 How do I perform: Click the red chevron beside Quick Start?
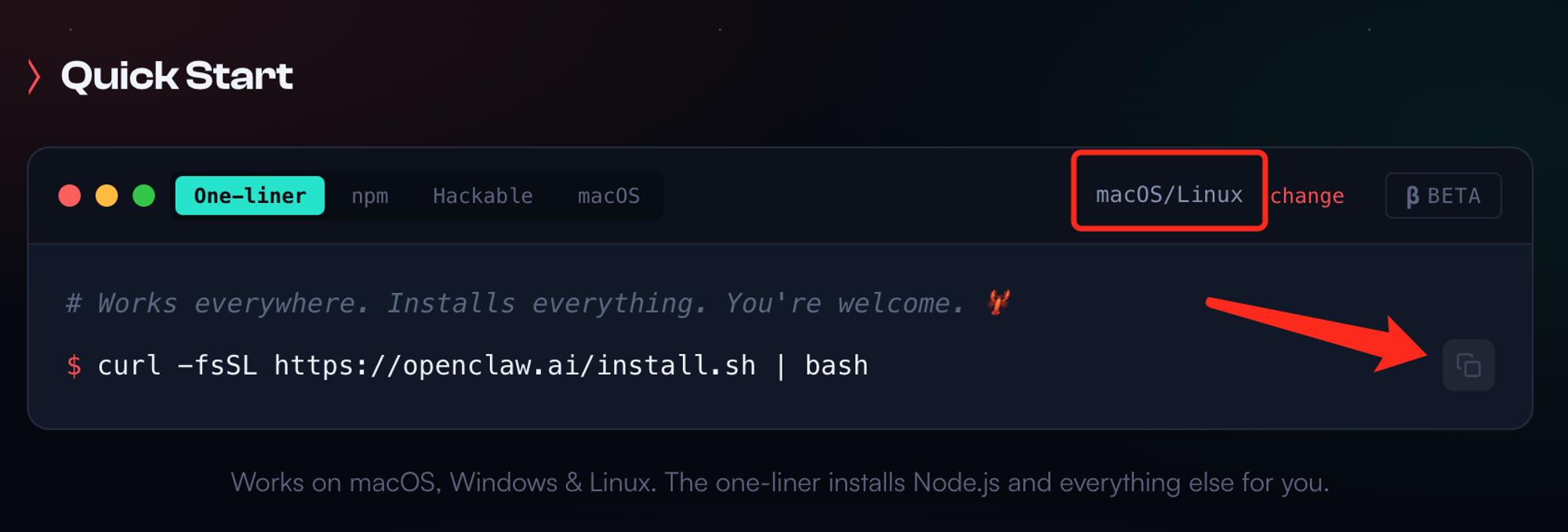(34, 77)
